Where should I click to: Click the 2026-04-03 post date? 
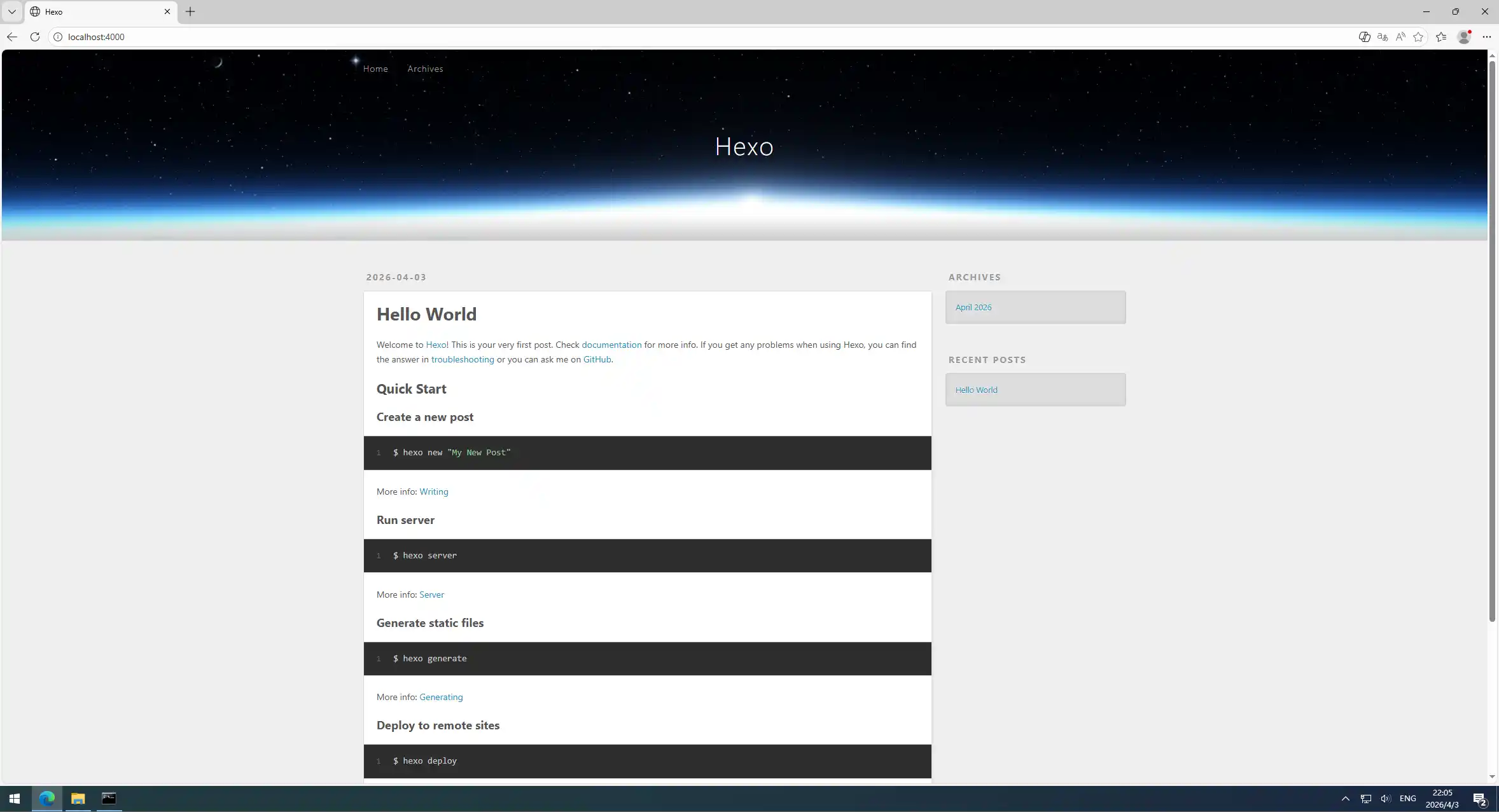click(x=396, y=277)
